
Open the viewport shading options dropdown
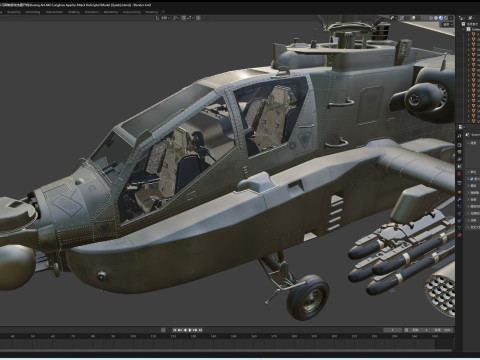[x=450, y=18]
